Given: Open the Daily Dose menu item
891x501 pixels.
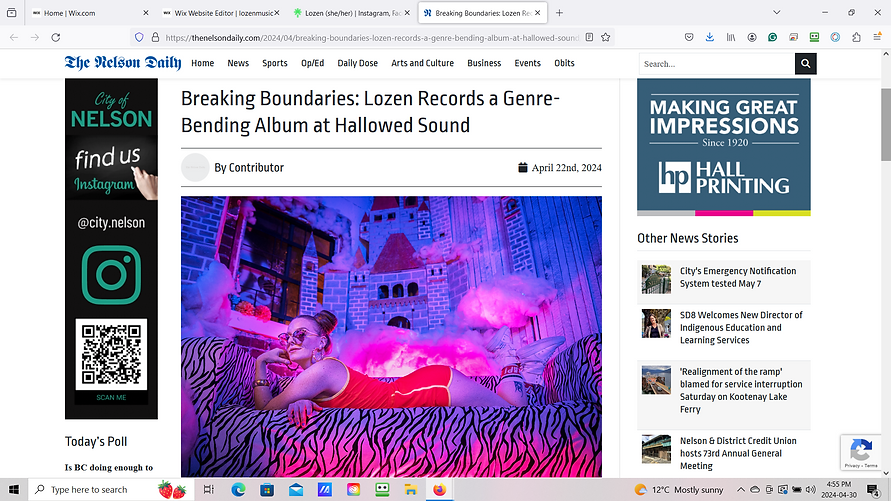Looking at the screenshot, I should click(x=357, y=63).
